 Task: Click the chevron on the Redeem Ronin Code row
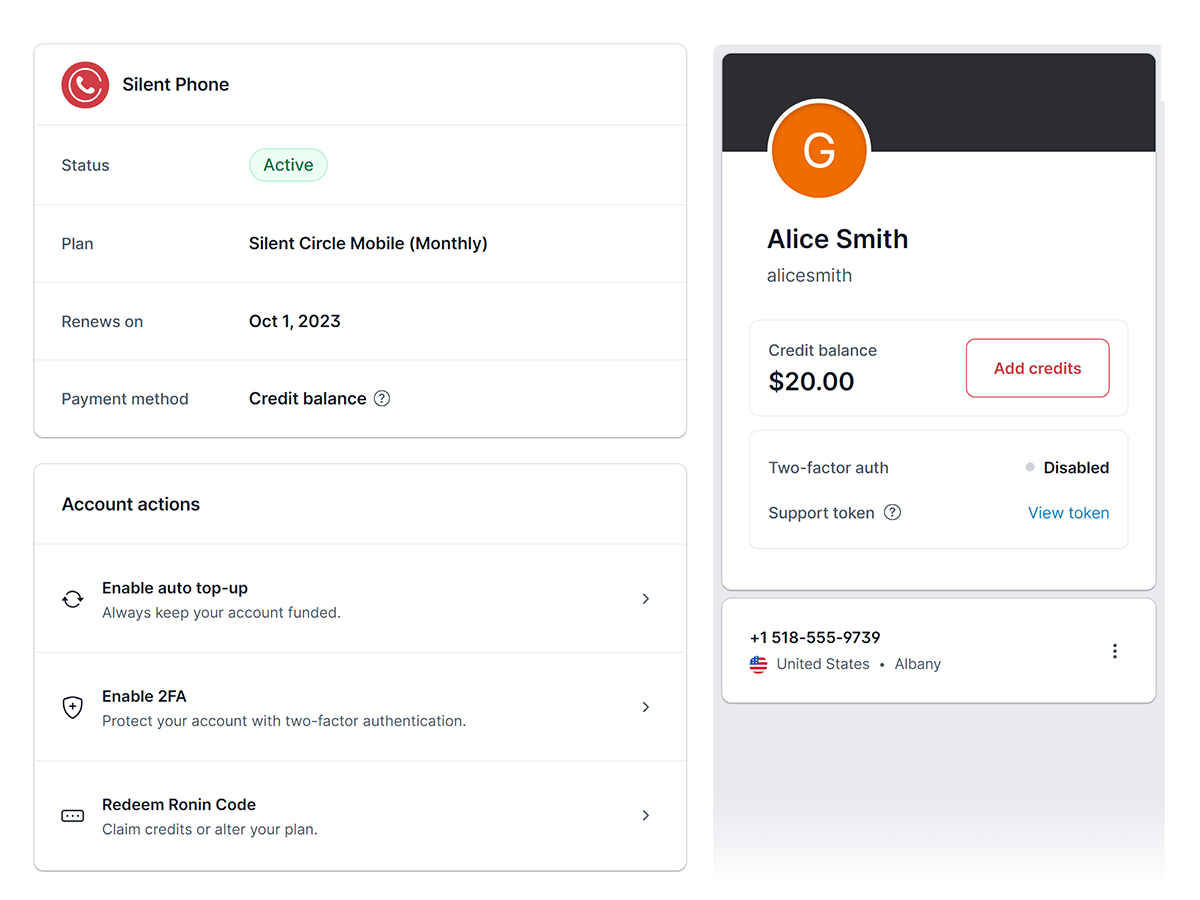coord(646,816)
